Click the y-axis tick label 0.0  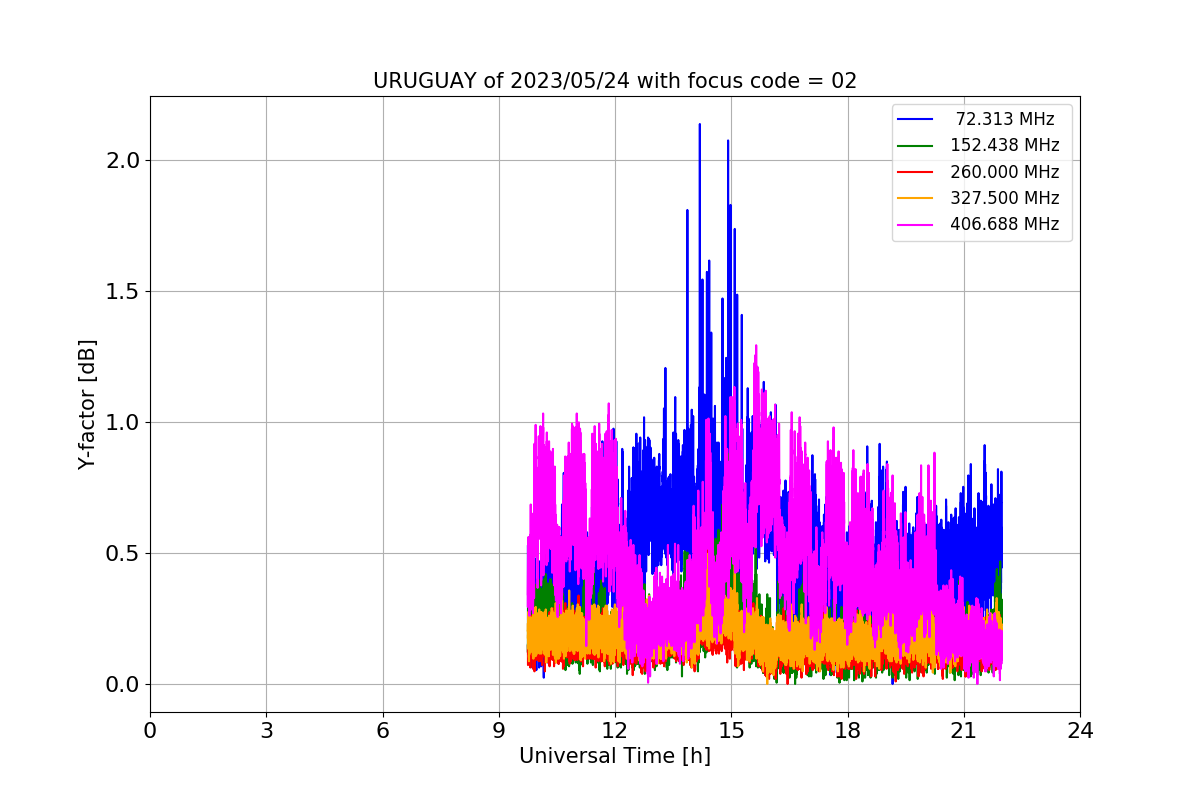pyautogui.click(x=124, y=685)
